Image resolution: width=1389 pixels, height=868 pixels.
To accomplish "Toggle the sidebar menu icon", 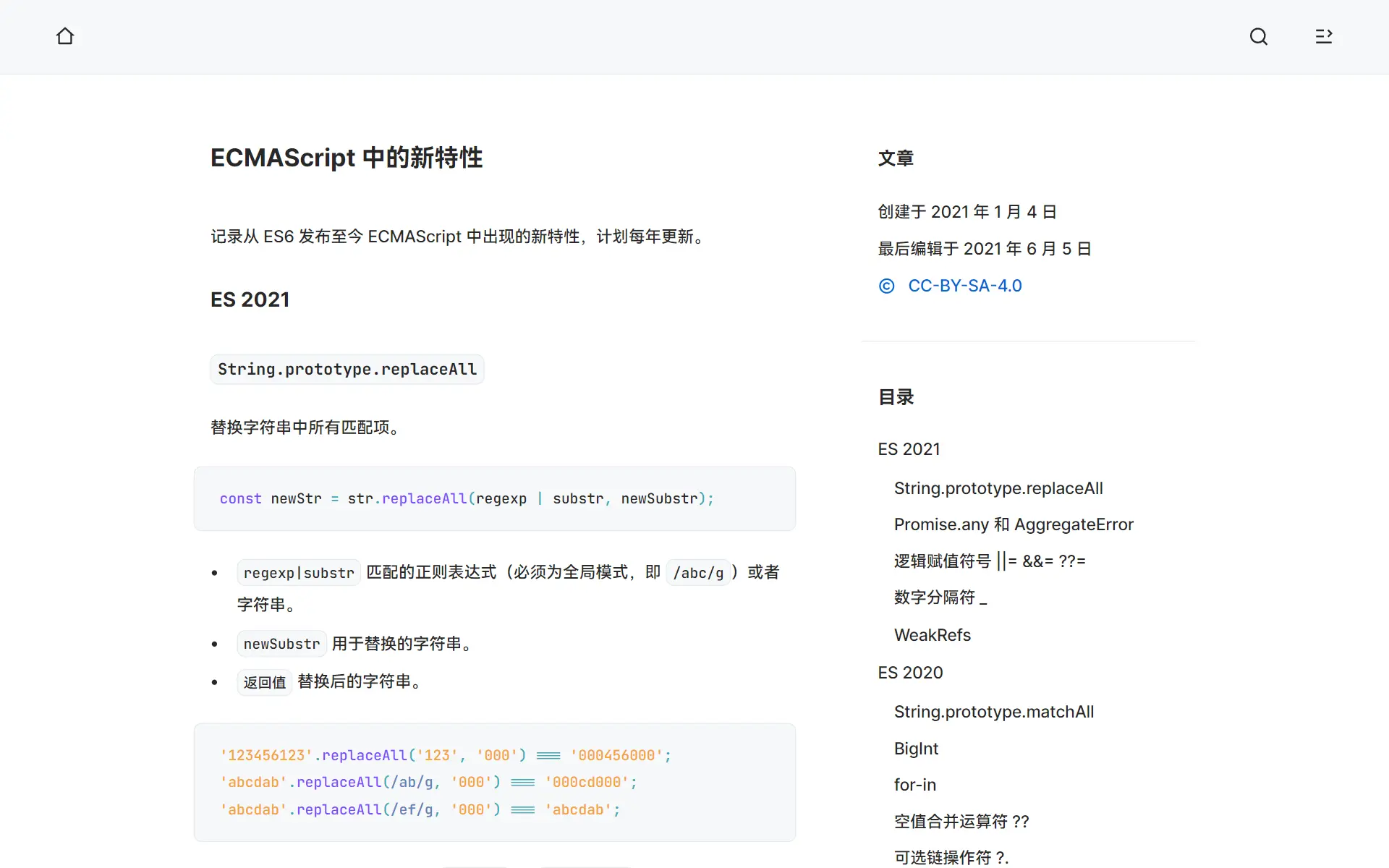I will (x=1323, y=36).
